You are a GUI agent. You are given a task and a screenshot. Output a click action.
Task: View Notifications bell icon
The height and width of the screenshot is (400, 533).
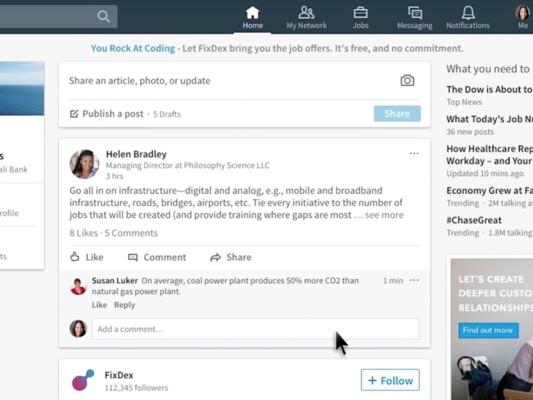tap(468, 13)
